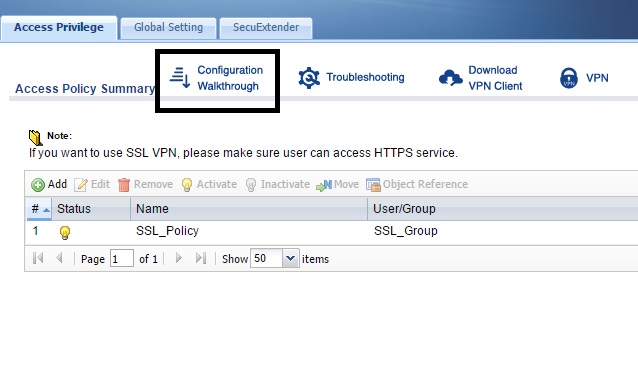Open the Download VPN Client link
The height and width of the screenshot is (365, 638).
click(495, 78)
